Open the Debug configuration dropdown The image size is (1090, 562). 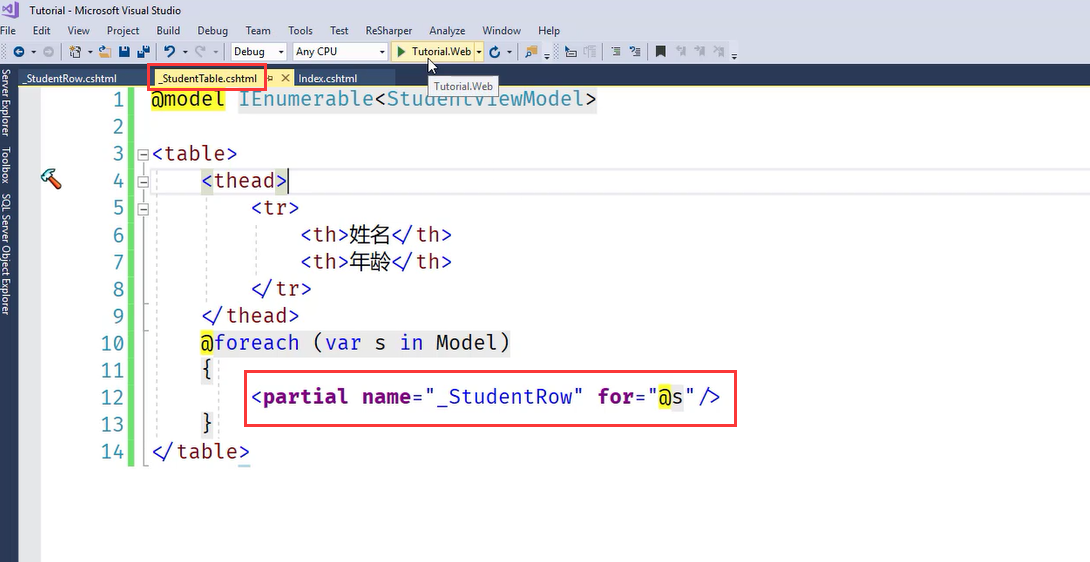(x=258, y=51)
